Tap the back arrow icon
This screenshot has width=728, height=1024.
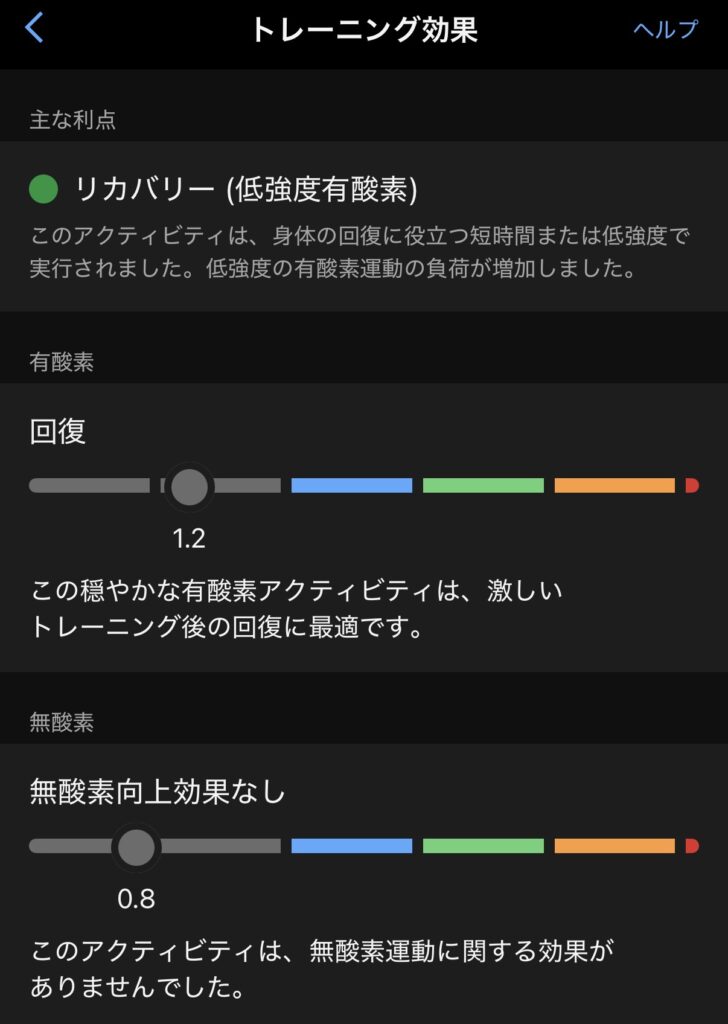[x=35, y=28]
